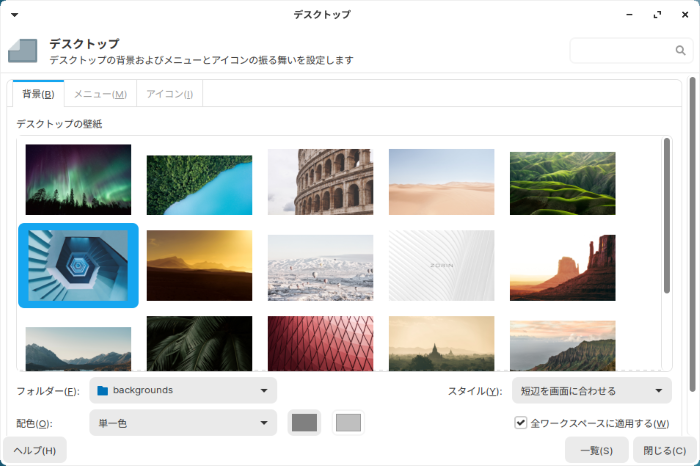Screen dimensions: 700x466
Task: Toggle 全ワークスペースに適用する checkbox
Action: point(521,423)
